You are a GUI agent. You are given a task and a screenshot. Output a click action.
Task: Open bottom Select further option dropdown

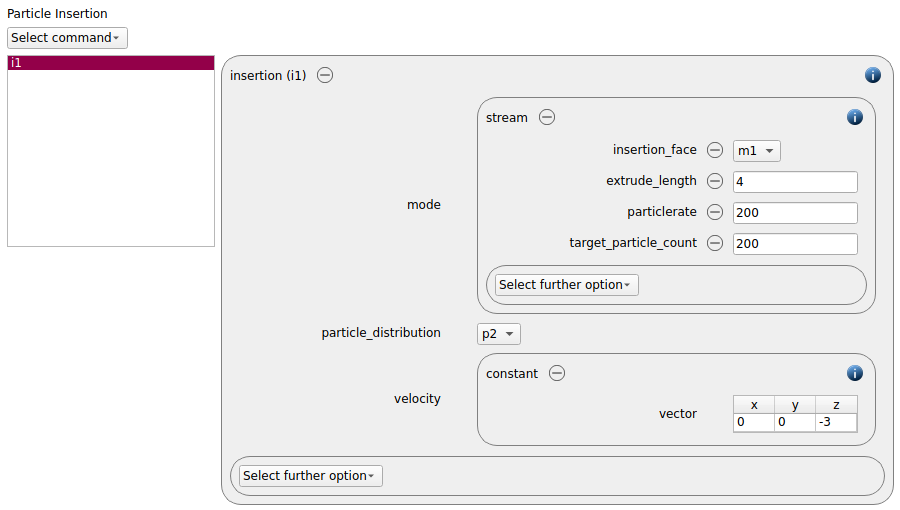[x=311, y=476]
